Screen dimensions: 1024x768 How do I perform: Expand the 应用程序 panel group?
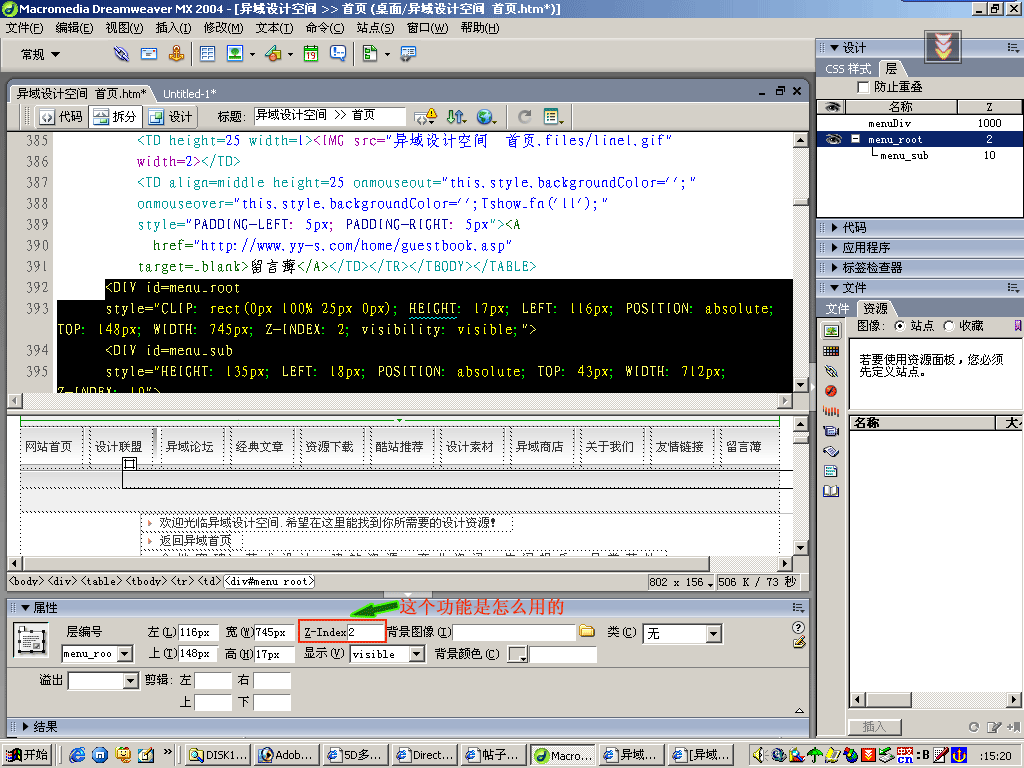click(x=864, y=247)
